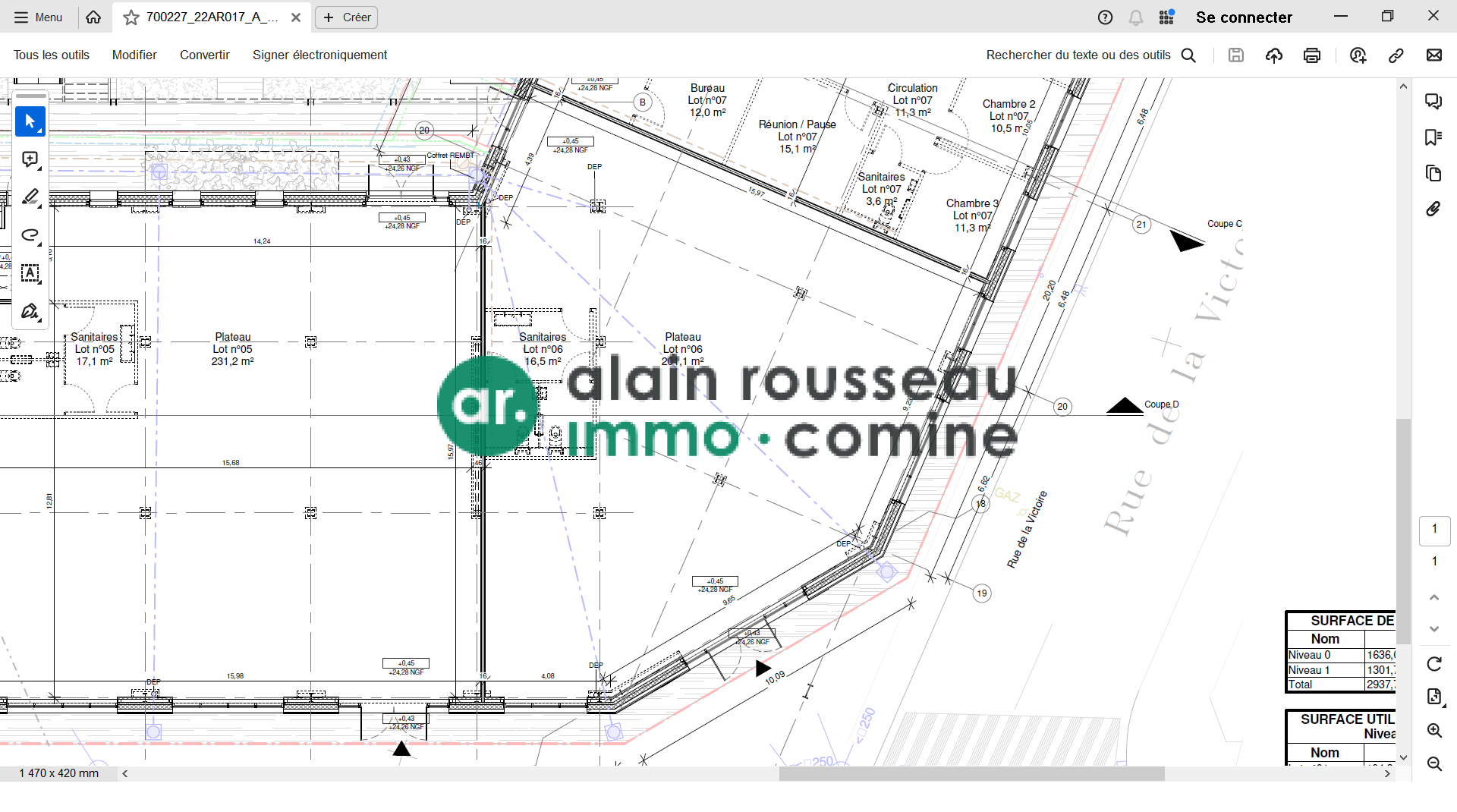Click the Coupe C label
The width and height of the screenshot is (1457, 812).
click(1225, 224)
